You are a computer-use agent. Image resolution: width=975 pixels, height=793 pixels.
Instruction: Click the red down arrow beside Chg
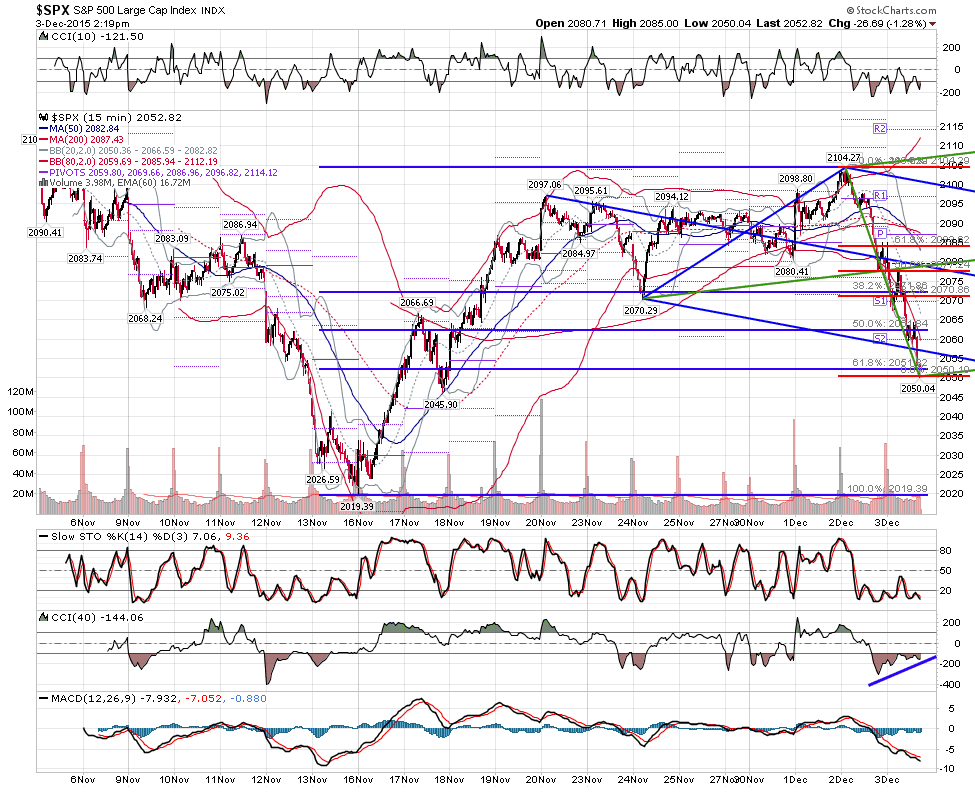point(932,24)
